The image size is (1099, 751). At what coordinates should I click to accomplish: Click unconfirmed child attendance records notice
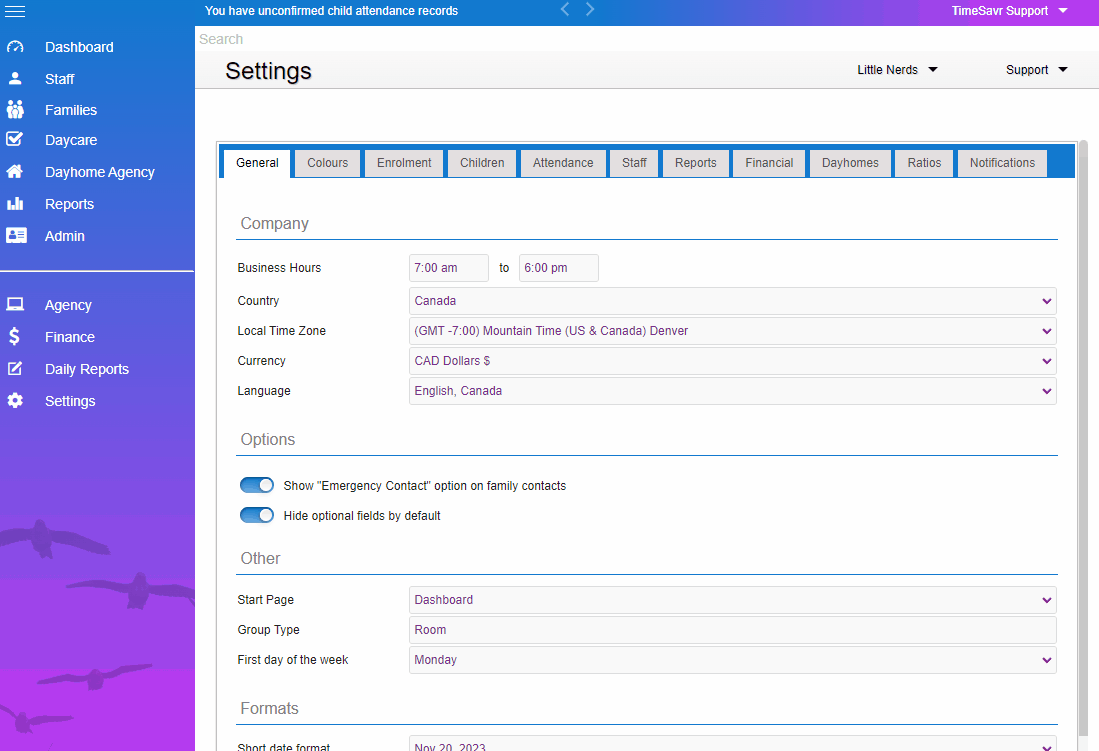332,11
